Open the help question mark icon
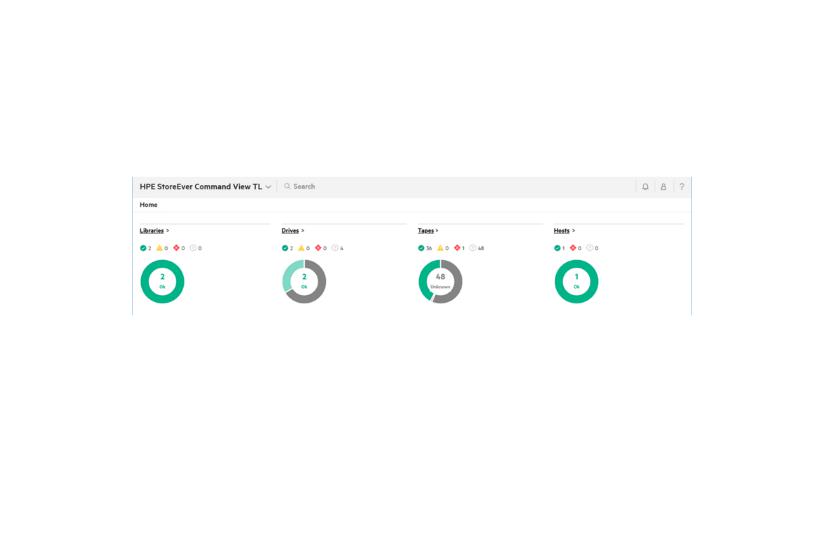The height and width of the screenshot is (550, 825). [x=682, y=187]
